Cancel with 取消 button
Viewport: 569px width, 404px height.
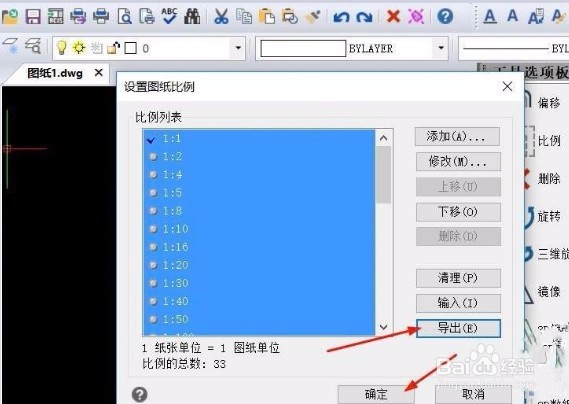click(x=473, y=394)
